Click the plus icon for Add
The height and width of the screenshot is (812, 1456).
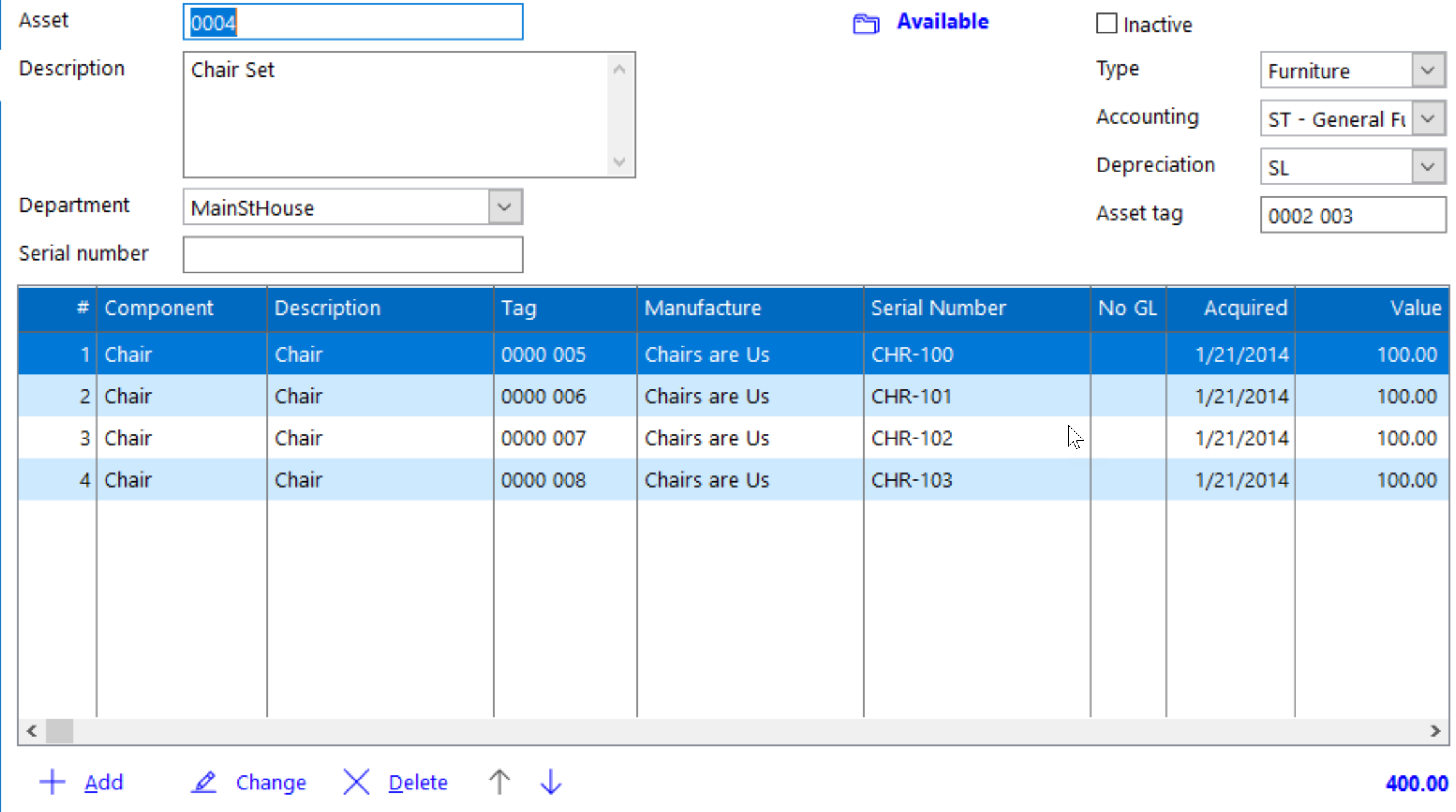click(x=52, y=782)
